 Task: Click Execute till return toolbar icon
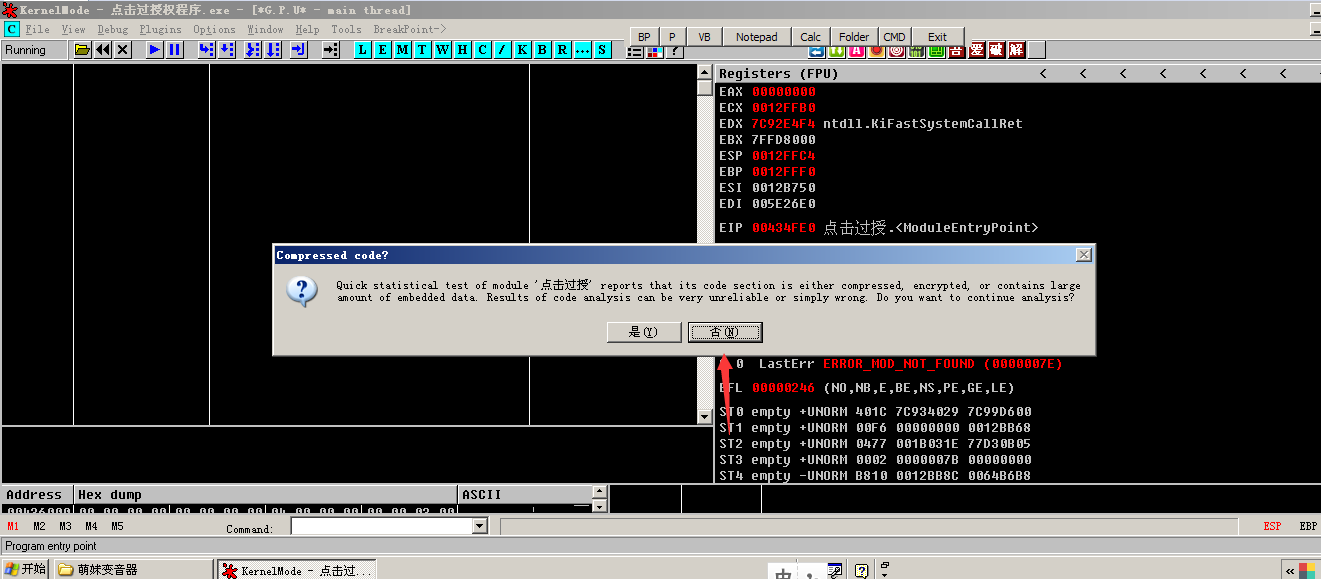299,50
